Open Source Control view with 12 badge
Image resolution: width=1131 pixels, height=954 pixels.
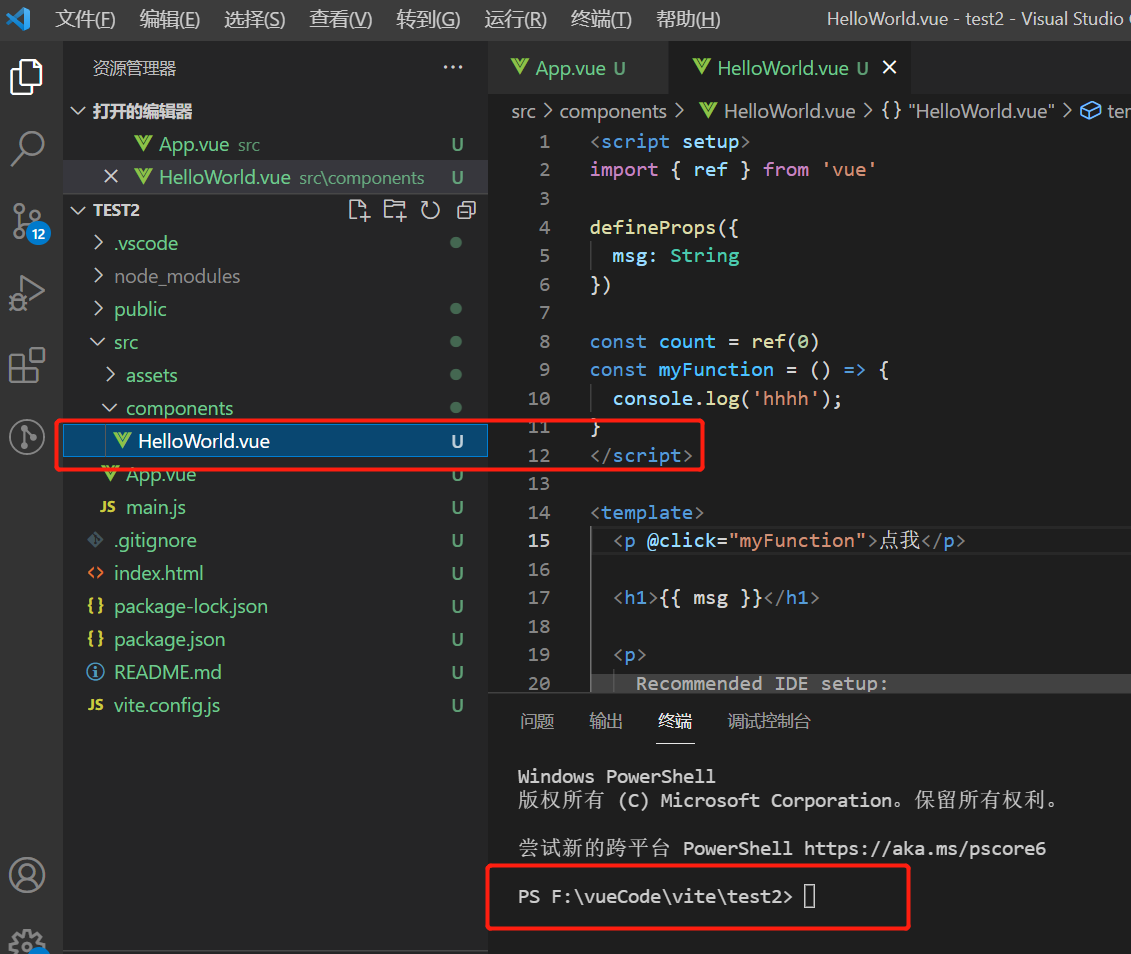(29, 221)
